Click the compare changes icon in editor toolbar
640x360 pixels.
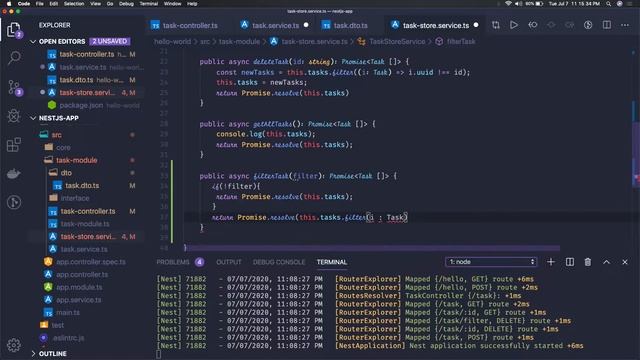pyautogui.click(x=496, y=25)
